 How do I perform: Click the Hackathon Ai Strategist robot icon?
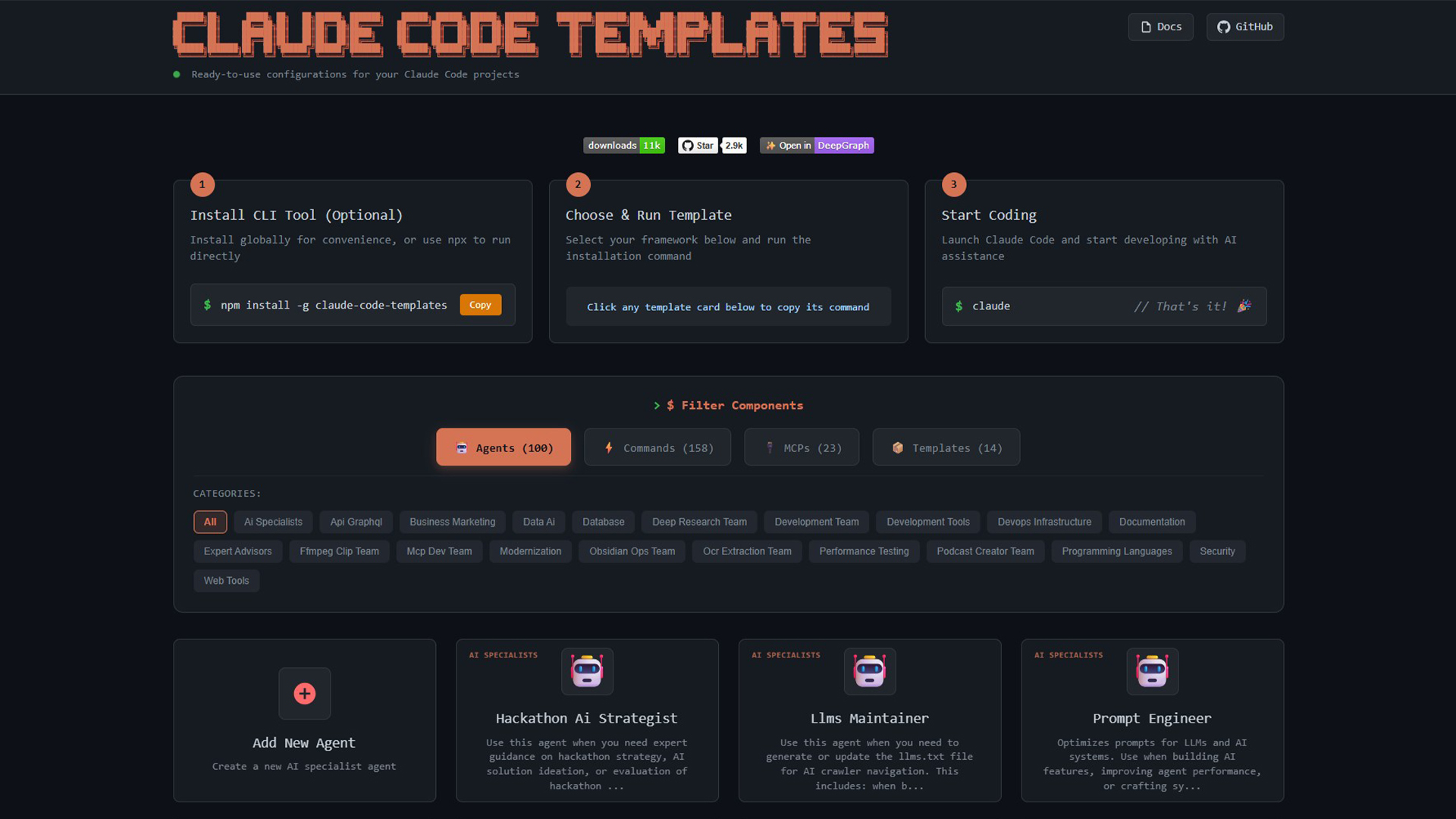[x=587, y=671]
